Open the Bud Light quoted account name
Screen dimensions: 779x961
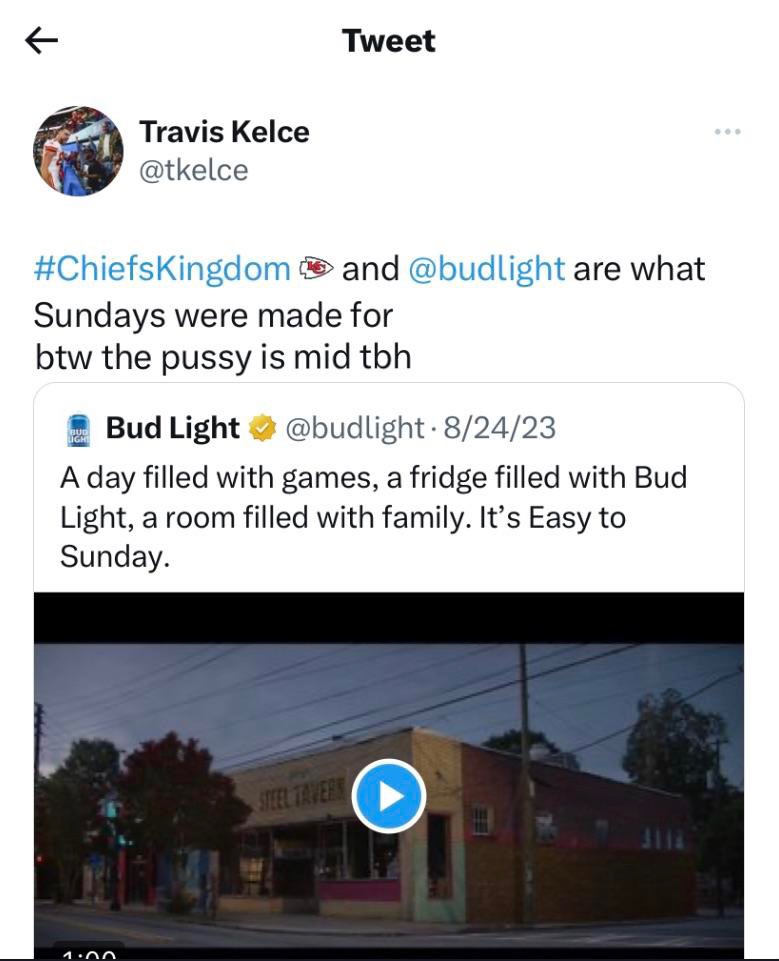[173, 428]
